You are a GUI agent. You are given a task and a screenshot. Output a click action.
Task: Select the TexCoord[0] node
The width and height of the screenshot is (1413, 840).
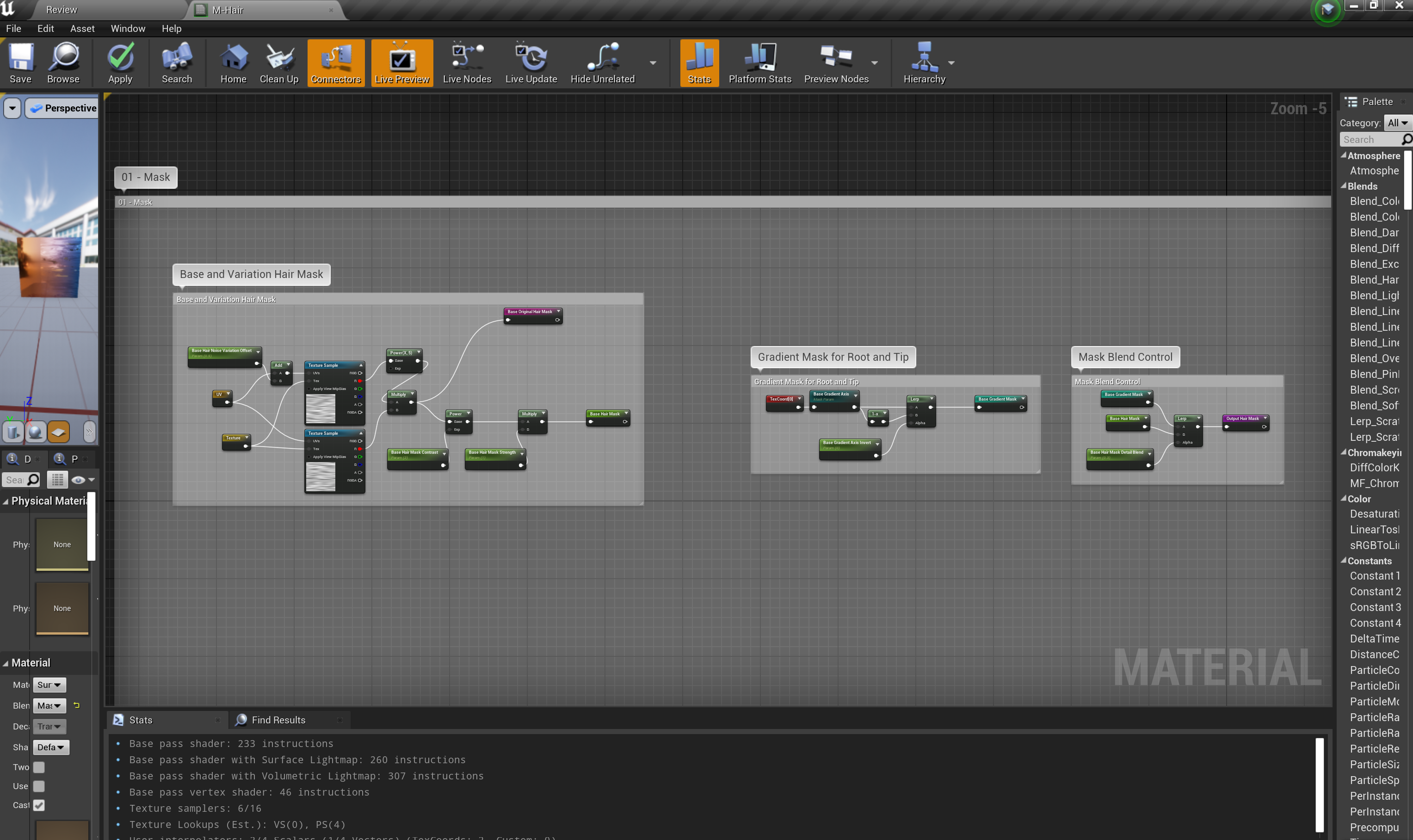point(784,402)
